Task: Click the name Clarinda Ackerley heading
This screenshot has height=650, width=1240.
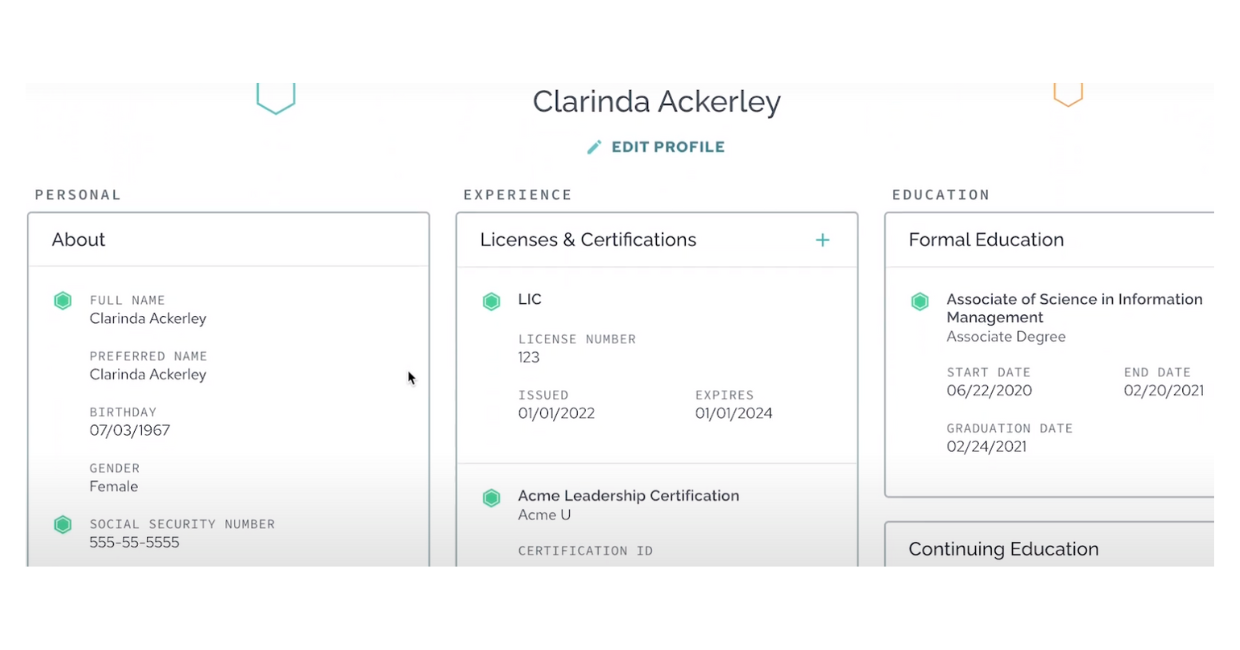Action: click(x=656, y=101)
